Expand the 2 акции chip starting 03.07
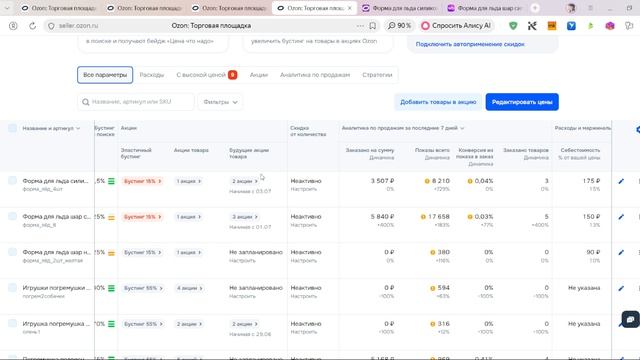 pos(244,181)
